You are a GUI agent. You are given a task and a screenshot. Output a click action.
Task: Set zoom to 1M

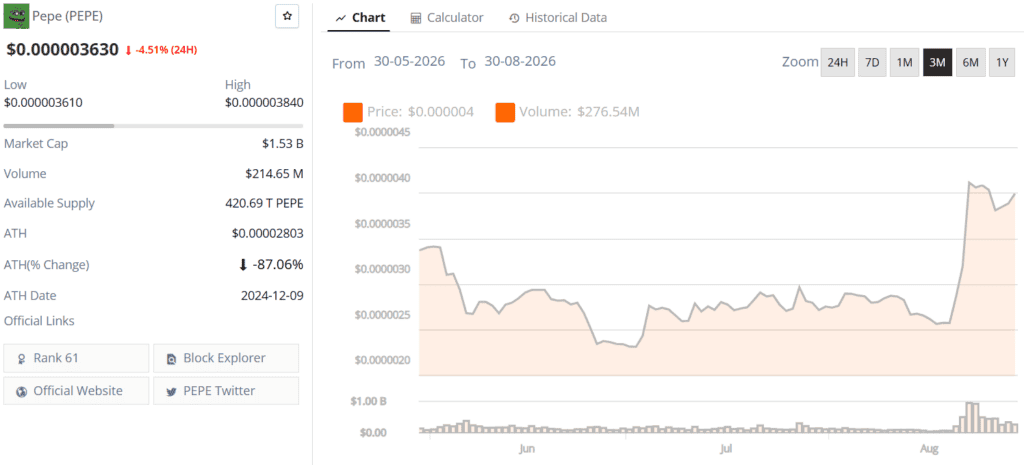904,63
